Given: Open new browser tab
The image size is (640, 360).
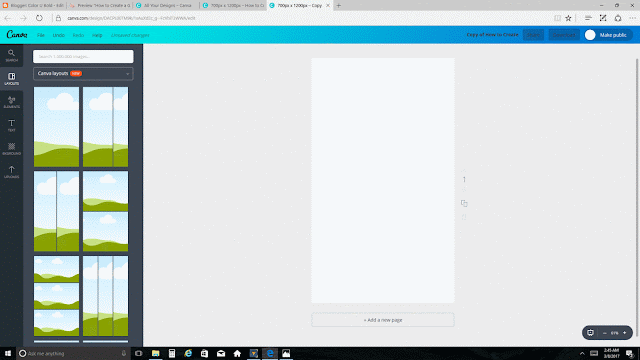Looking at the screenshot, I should click(338, 5).
